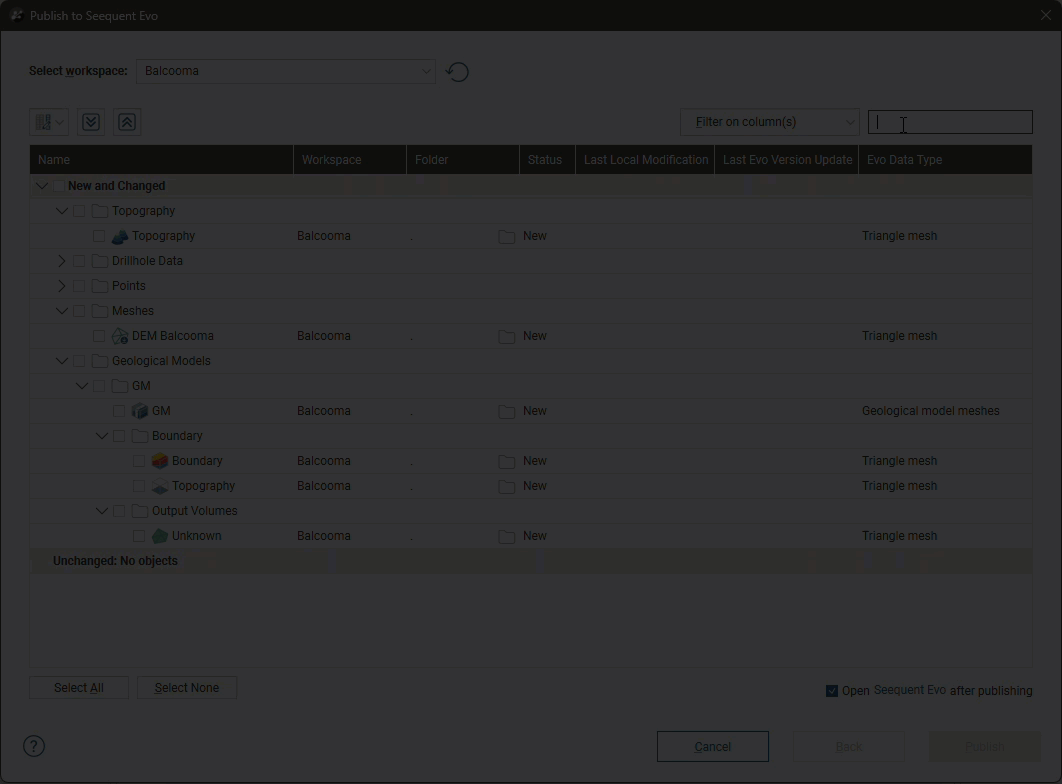The width and height of the screenshot is (1062, 784).
Task: Click the help question mark icon
Action: point(34,746)
